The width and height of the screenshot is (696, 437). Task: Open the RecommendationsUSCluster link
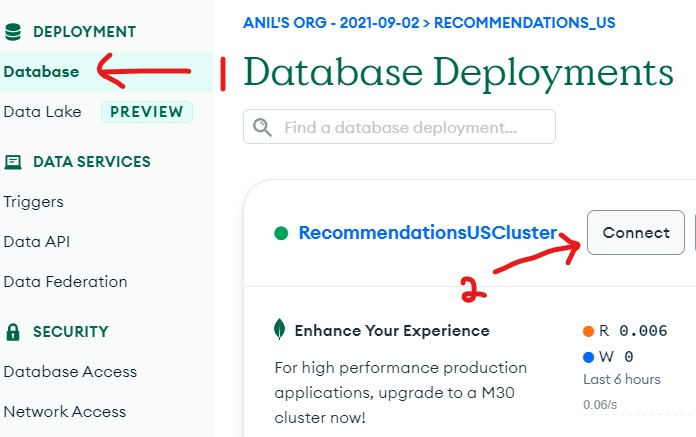click(x=428, y=232)
